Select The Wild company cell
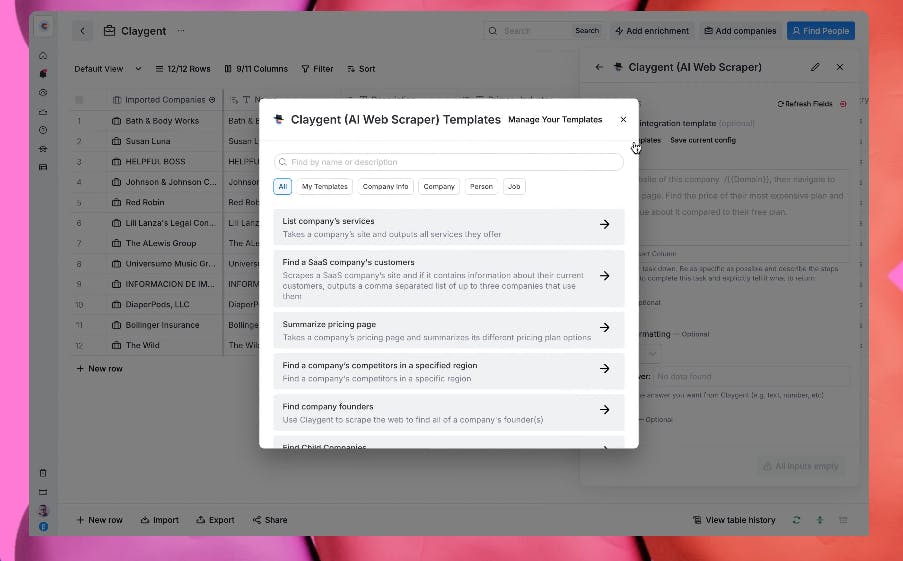903x561 pixels. pyautogui.click(x=164, y=346)
